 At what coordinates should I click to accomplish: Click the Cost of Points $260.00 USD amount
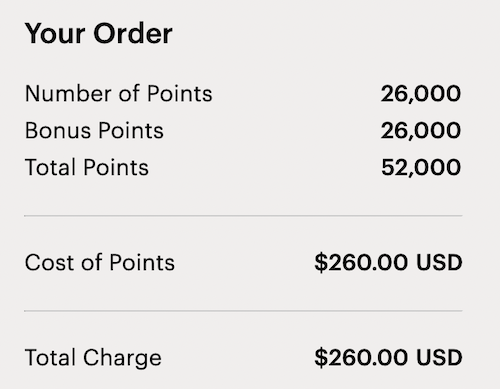(x=389, y=263)
